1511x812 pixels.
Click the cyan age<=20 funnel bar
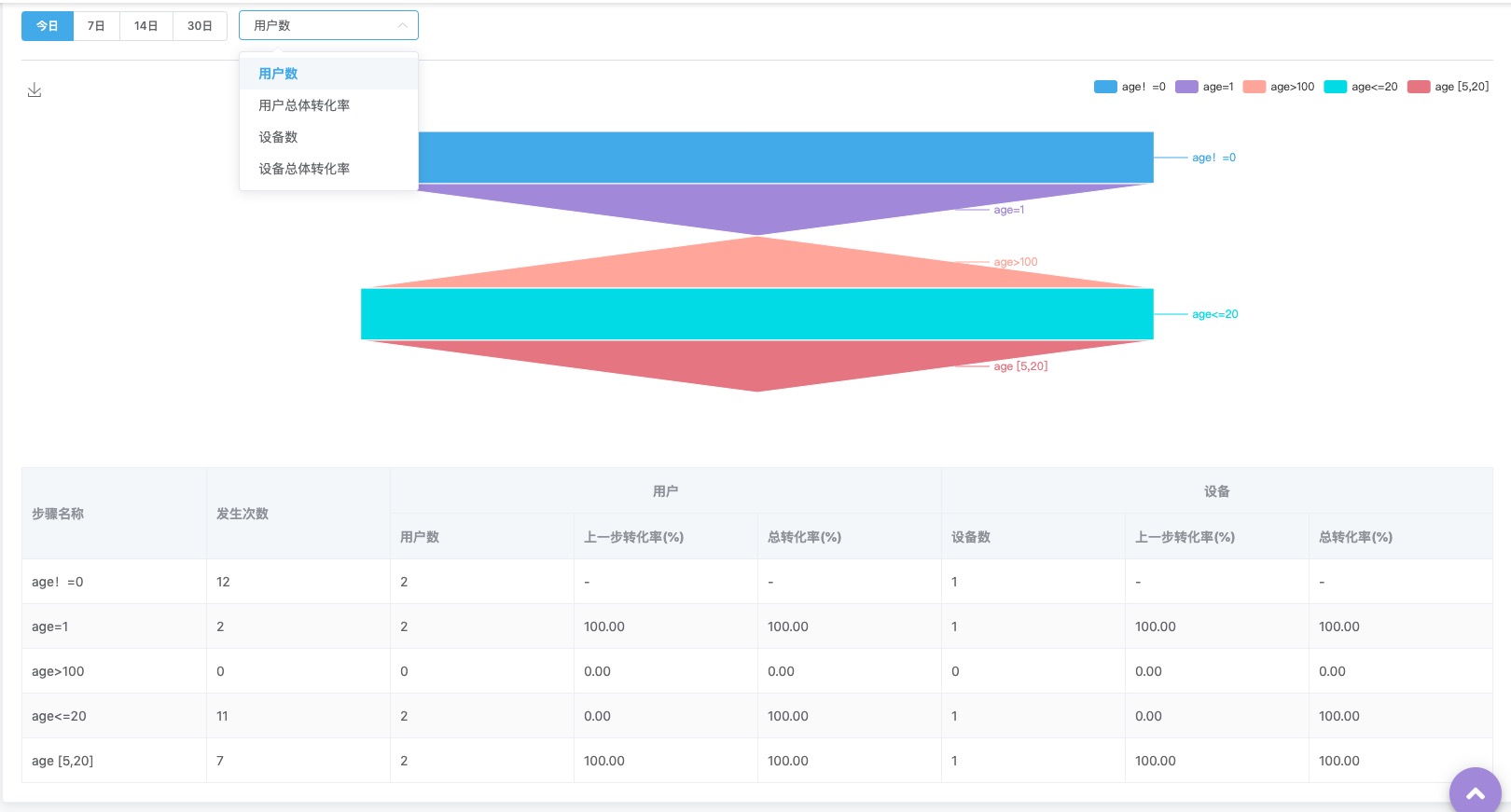(x=757, y=314)
